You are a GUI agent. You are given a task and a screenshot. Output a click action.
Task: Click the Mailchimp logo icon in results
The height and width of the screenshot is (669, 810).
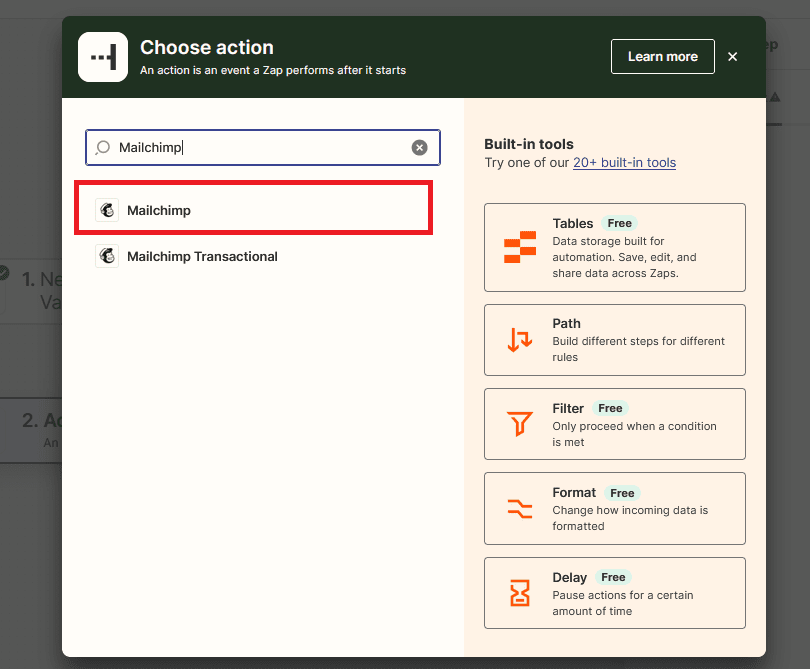click(107, 210)
